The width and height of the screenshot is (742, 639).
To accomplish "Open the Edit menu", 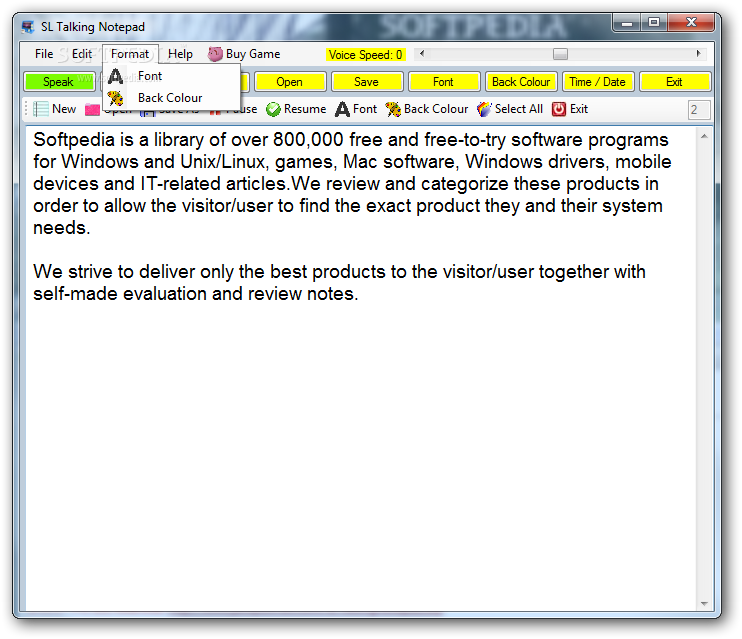I will [81, 54].
